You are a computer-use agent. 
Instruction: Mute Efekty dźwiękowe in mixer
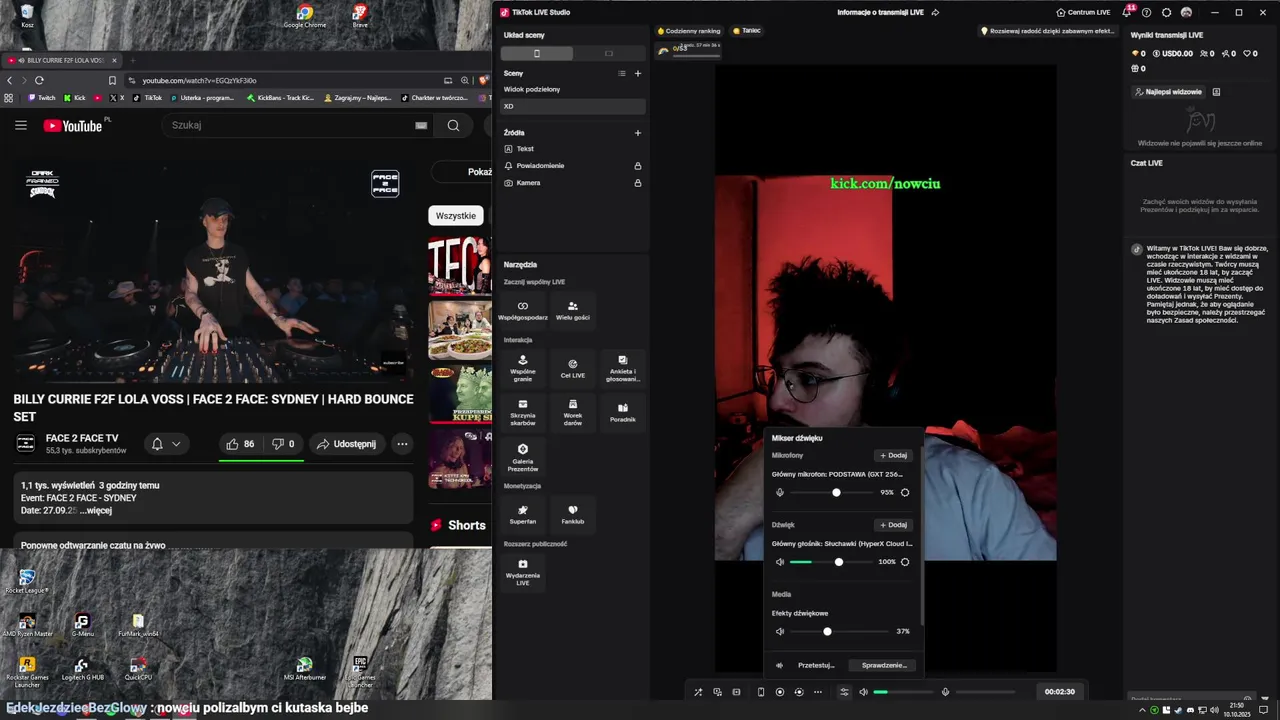780,632
